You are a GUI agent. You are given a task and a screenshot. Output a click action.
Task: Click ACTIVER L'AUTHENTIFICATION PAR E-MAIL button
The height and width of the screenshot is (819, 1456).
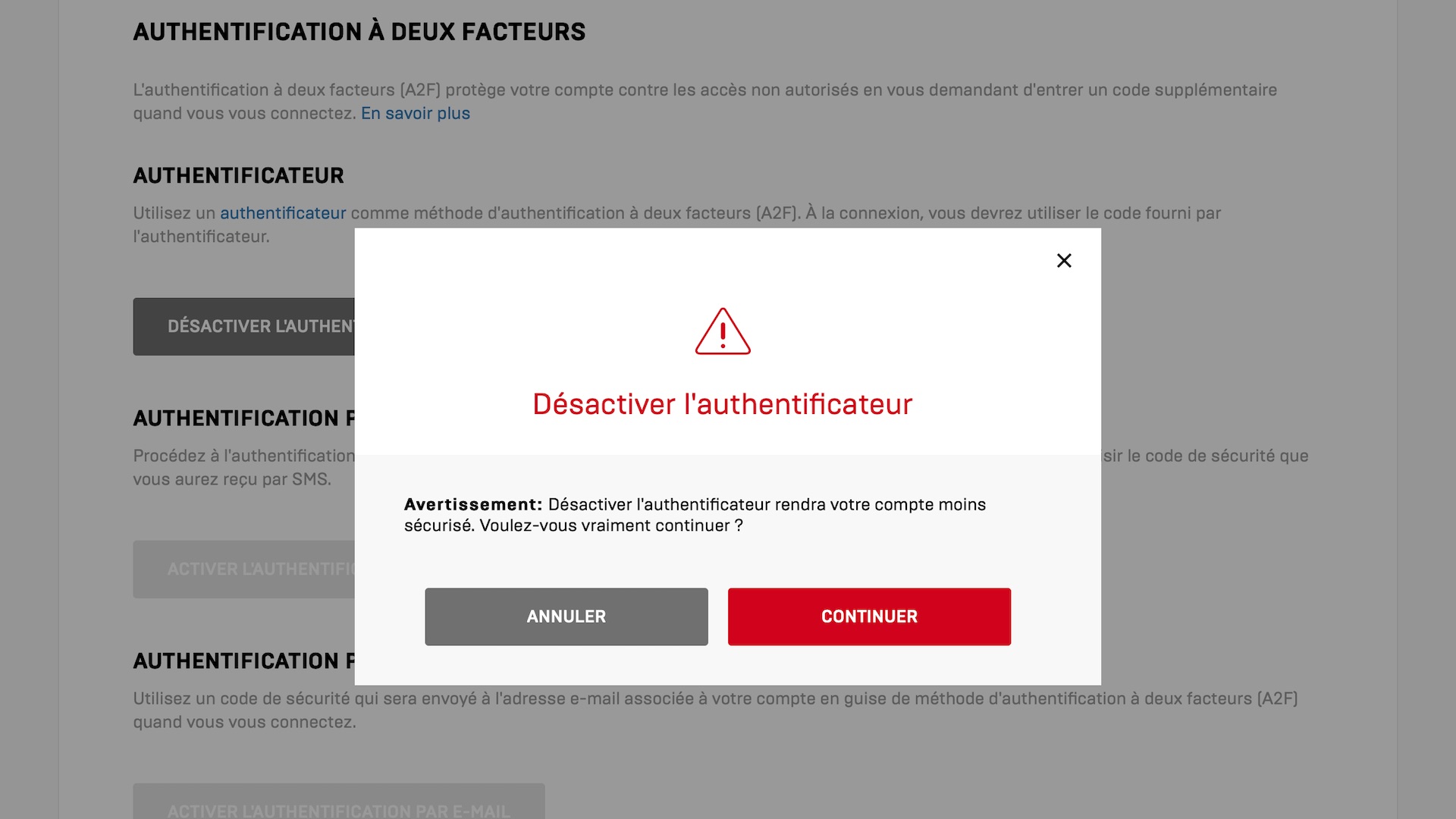(x=338, y=807)
